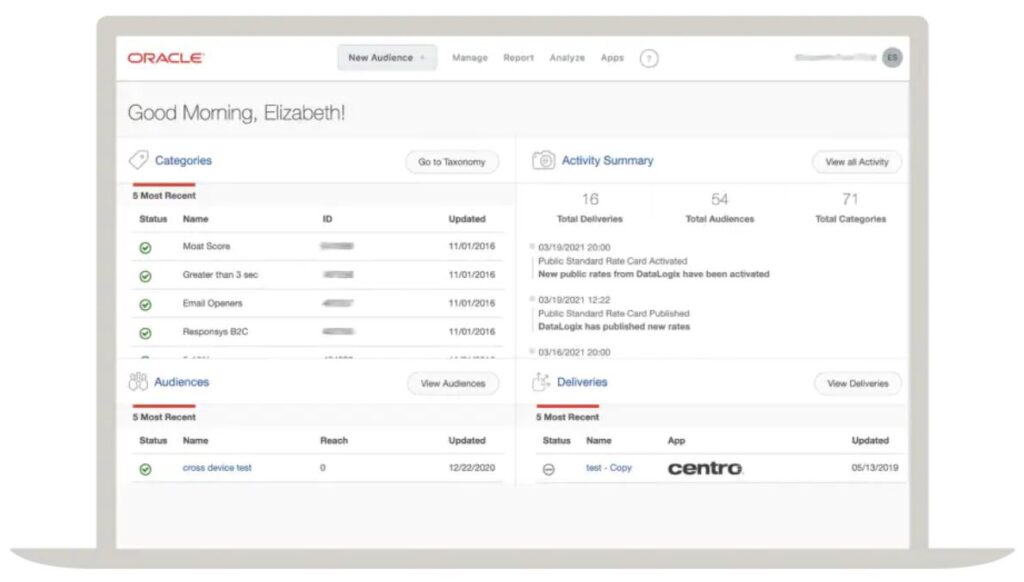Click the centro app logo
The image size is (1024, 582).
coord(705,468)
